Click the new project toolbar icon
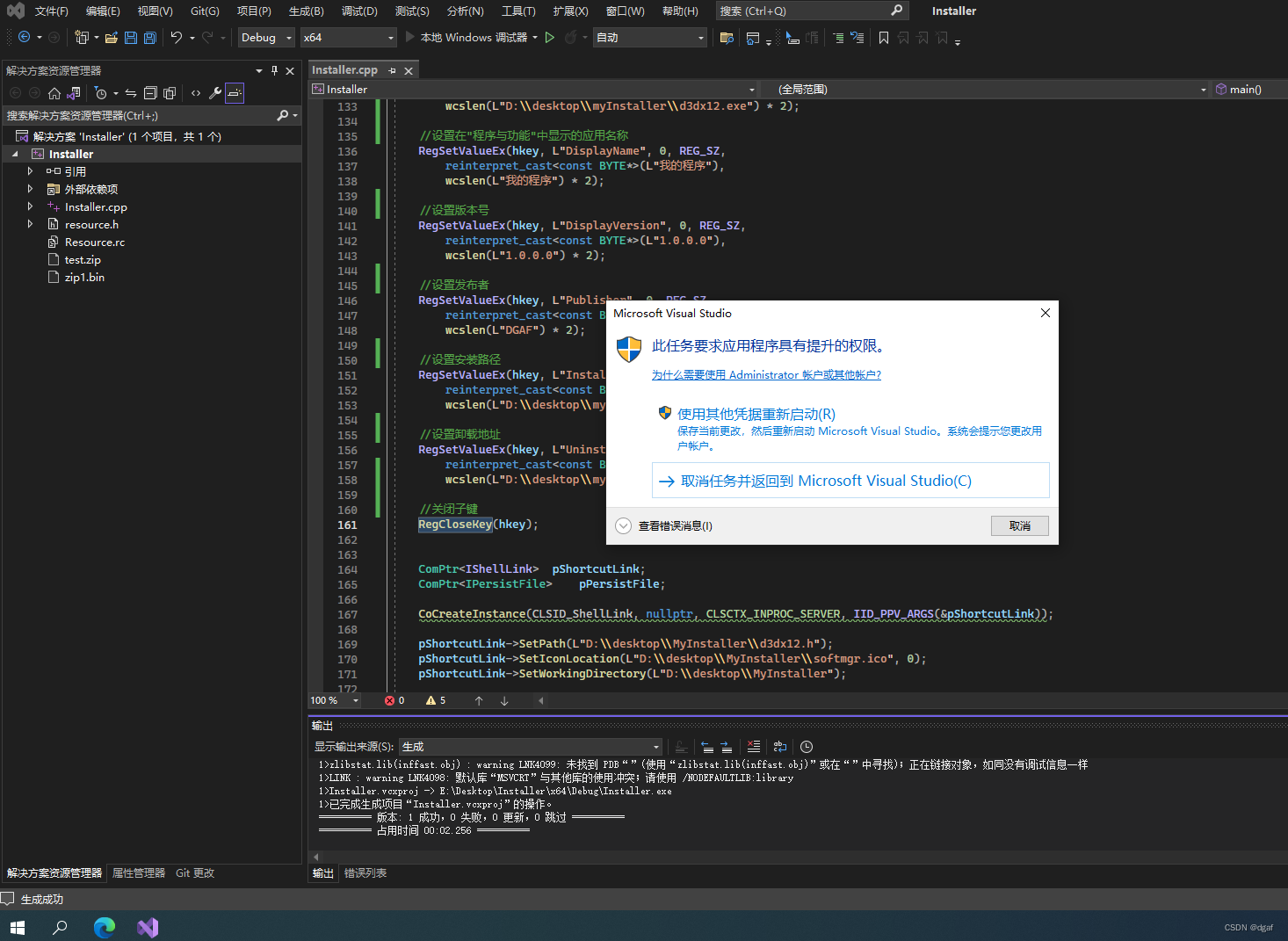1288x941 pixels. [82, 37]
